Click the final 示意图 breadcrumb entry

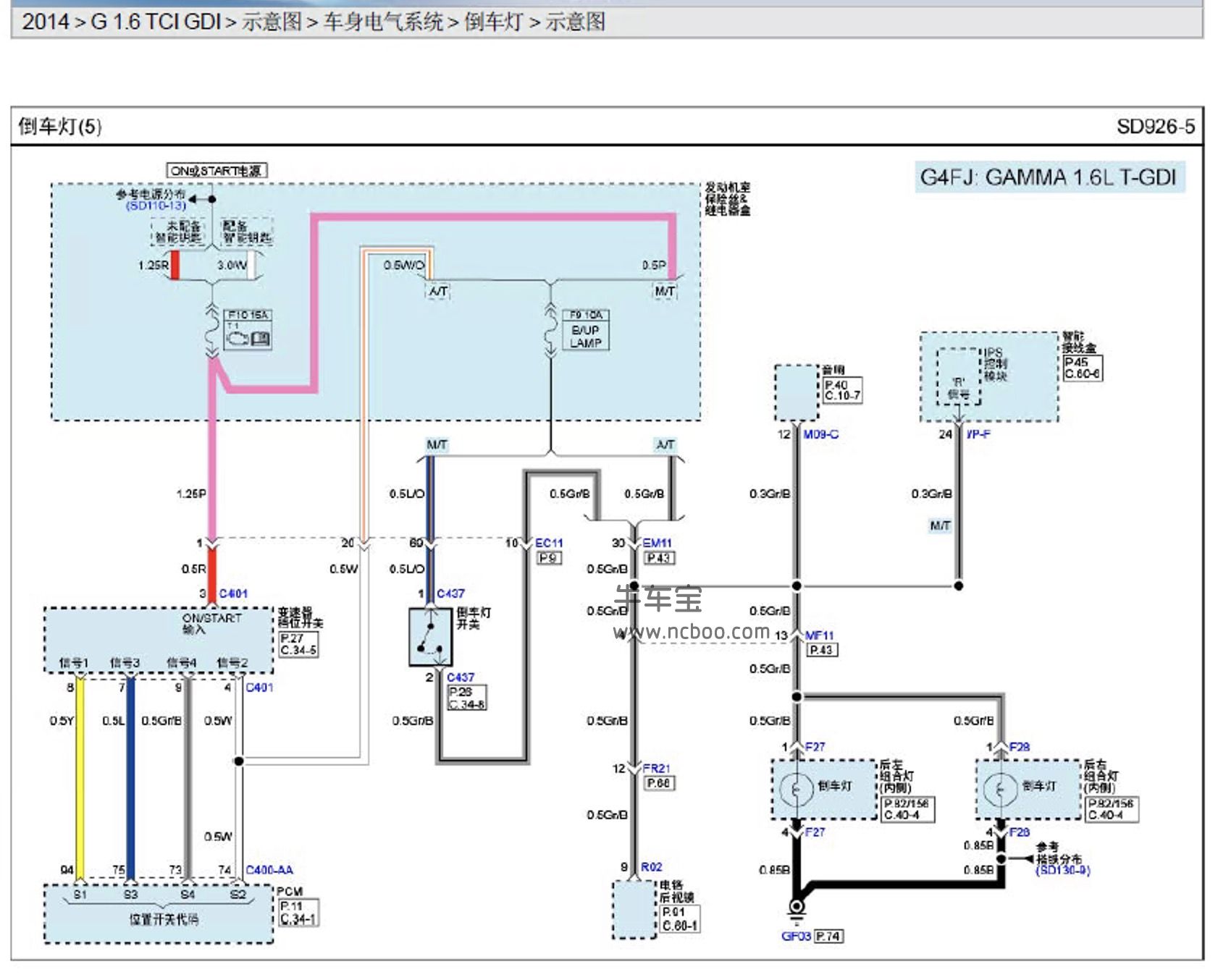pos(575,22)
